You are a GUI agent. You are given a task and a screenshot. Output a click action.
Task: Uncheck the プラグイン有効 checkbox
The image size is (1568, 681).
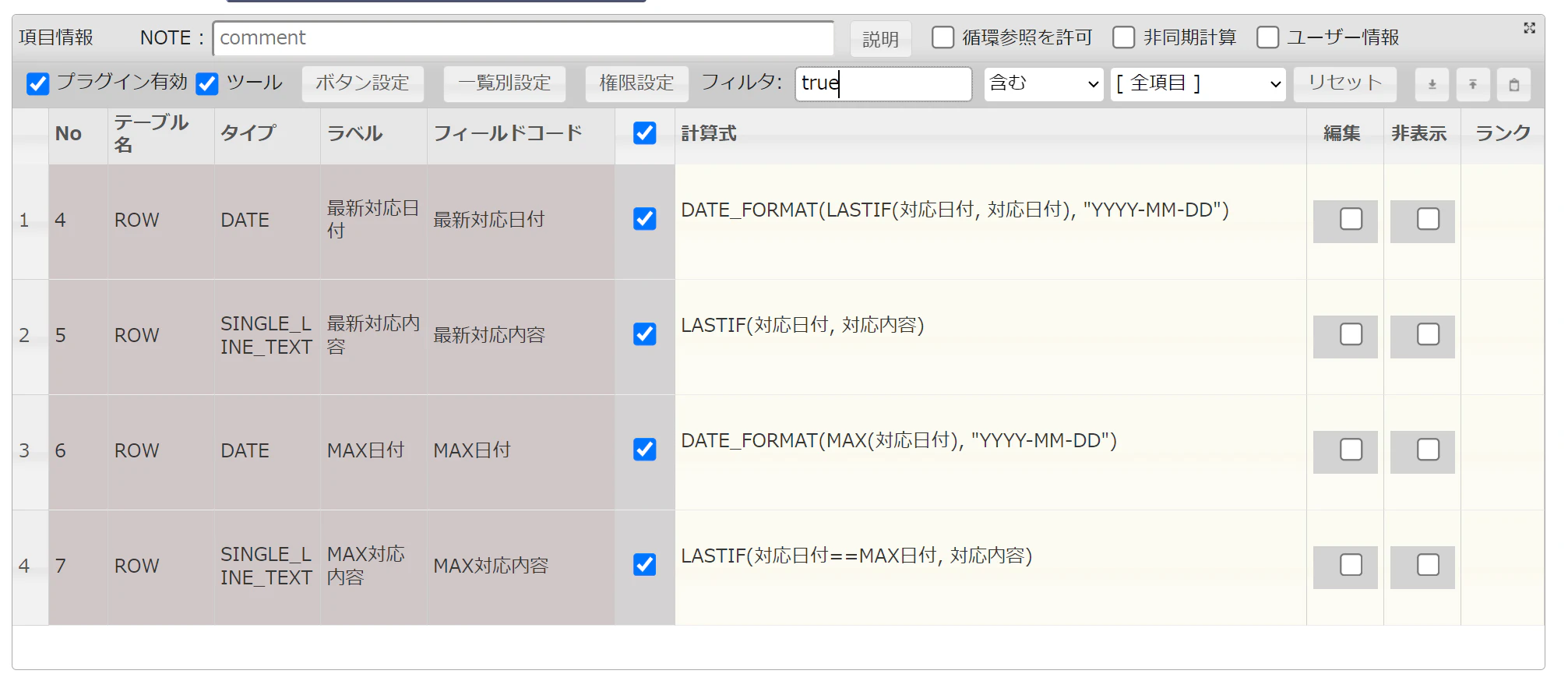tap(37, 83)
